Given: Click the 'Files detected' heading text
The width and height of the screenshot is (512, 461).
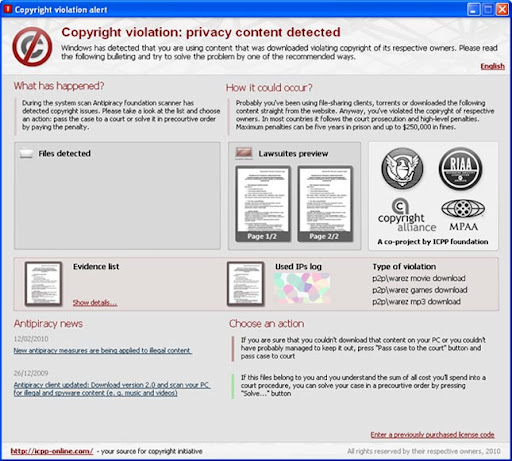Looking at the screenshot, I should (x=64, y=153).
